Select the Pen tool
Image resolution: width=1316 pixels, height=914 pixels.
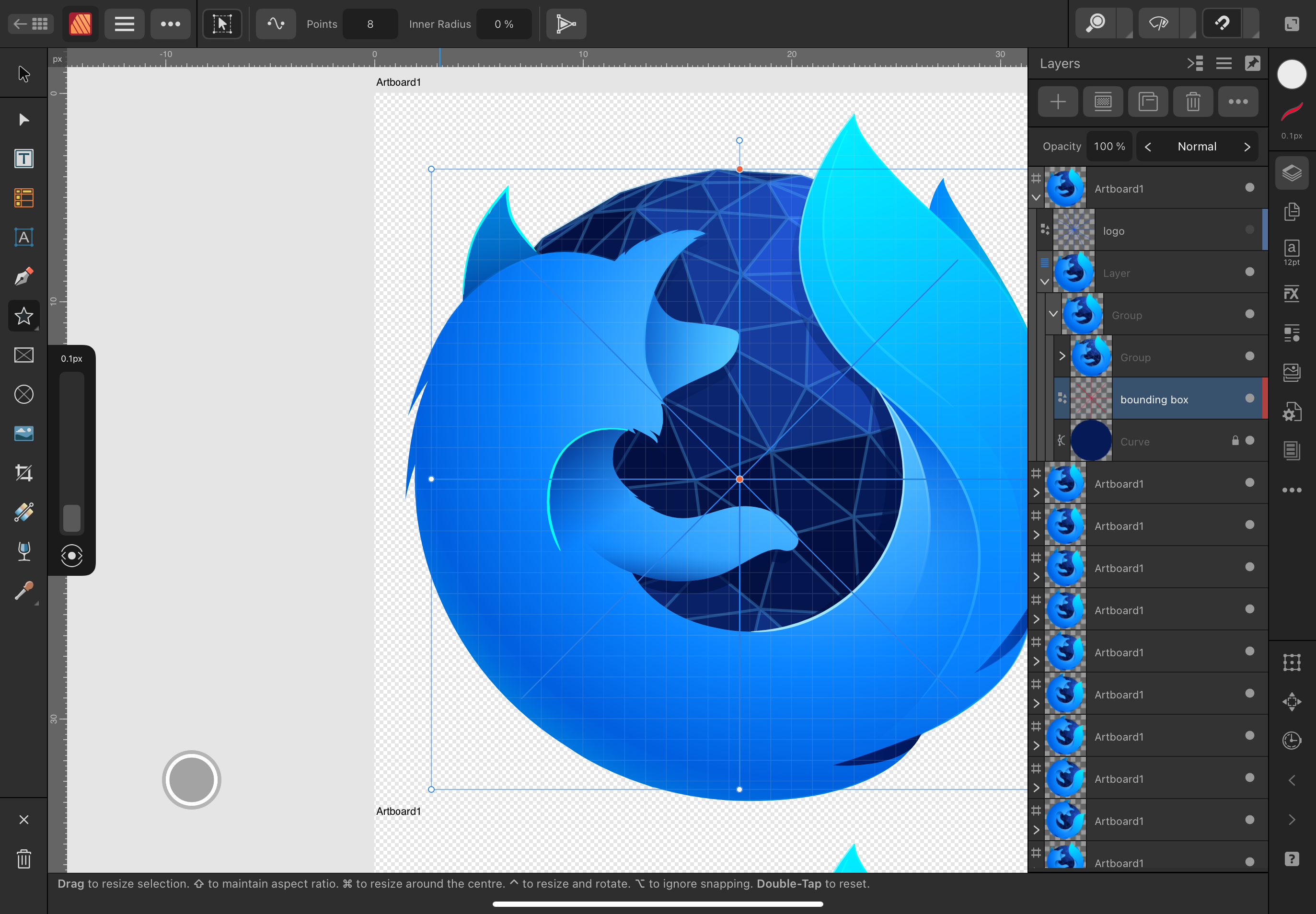[x=23, y=276]
